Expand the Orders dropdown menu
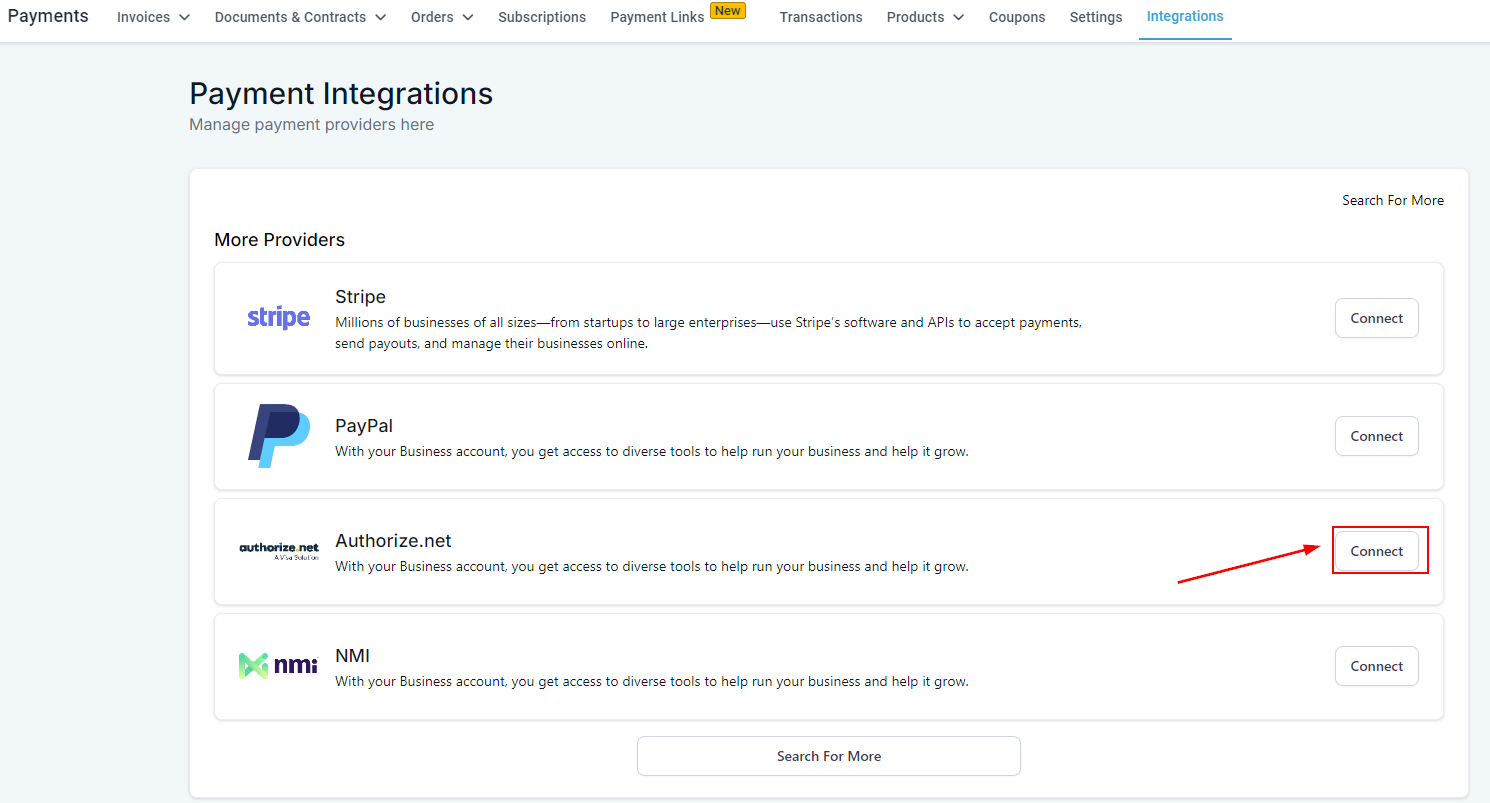 [x=442, y=17]
